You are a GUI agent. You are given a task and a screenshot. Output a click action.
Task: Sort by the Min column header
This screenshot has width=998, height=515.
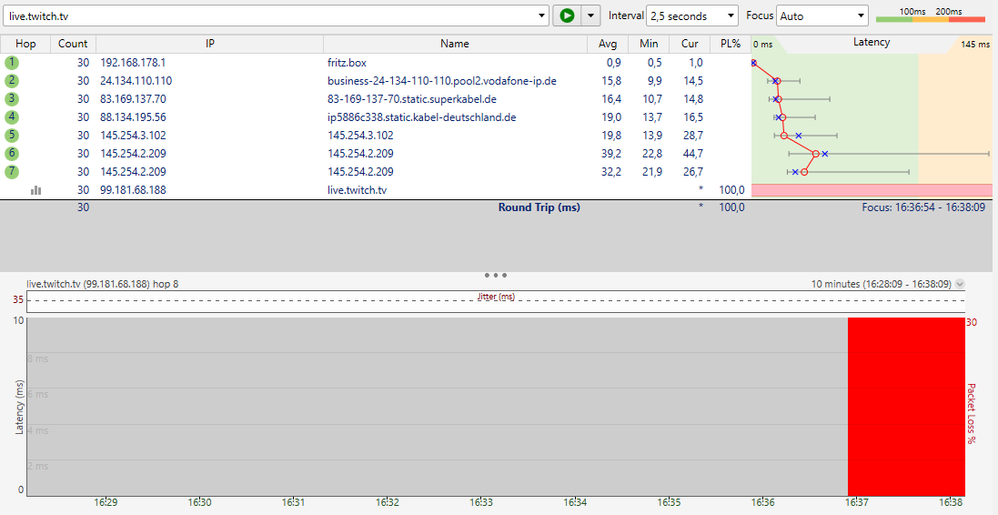(x=649, y=44)
